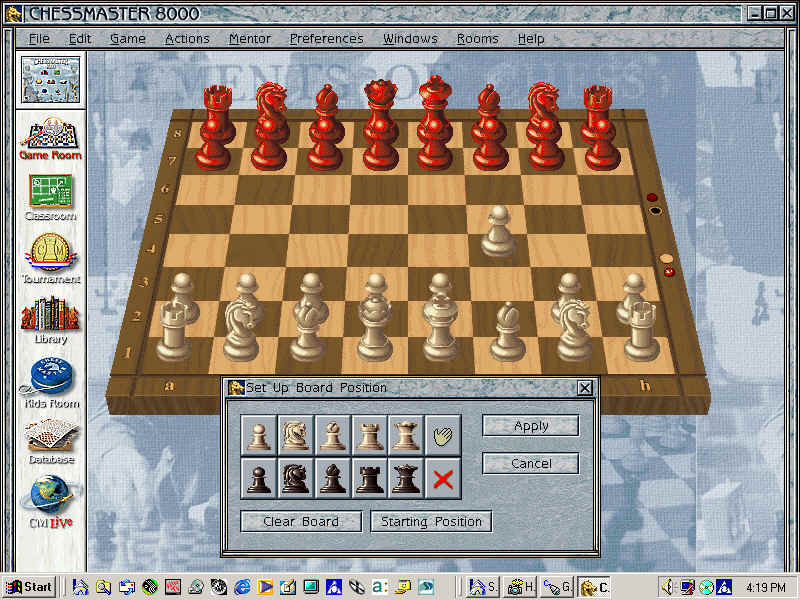Enter the Library room
800x600 pixels.
(x=51, y=320)
